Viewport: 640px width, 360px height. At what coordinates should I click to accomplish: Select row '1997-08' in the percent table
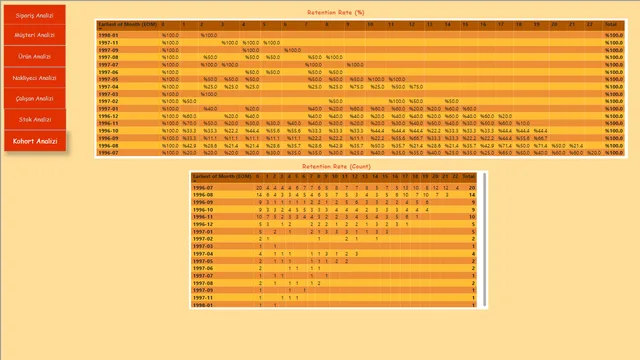tap(360, 57)
